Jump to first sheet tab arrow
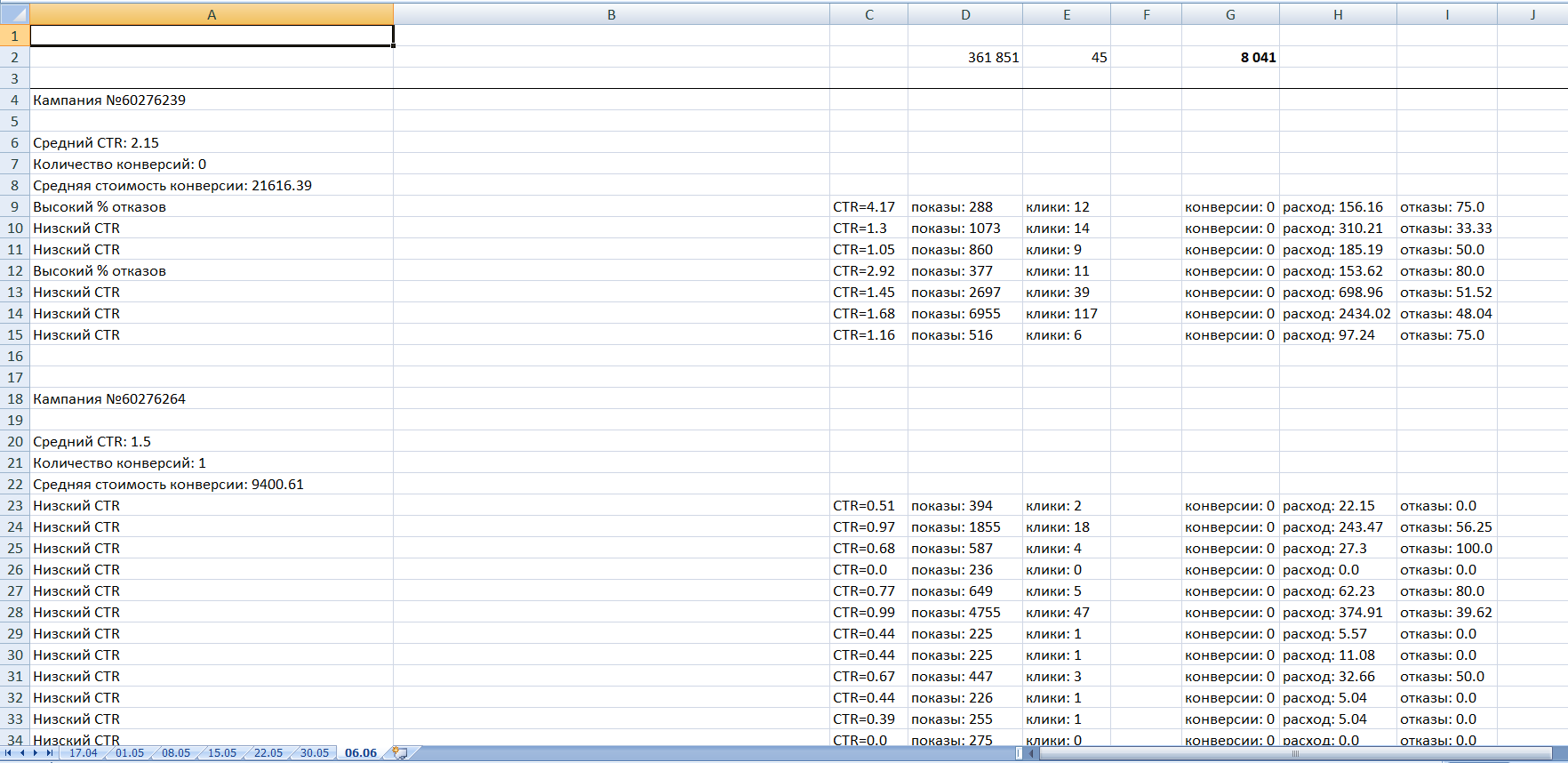Viewport: 1568px width, 763px height. [x=8, y=753]
